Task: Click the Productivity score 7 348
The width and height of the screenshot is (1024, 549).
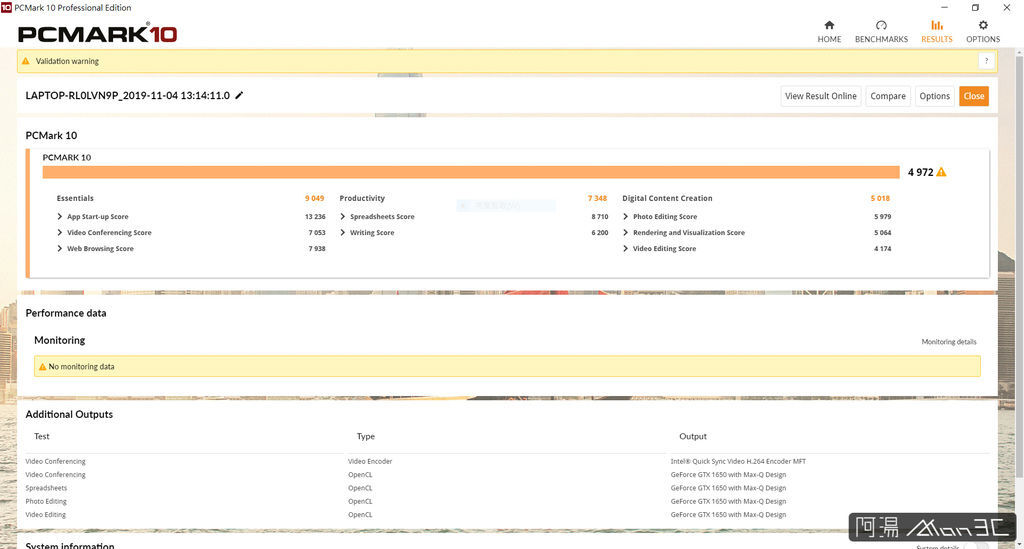Action: pos(597,198)
